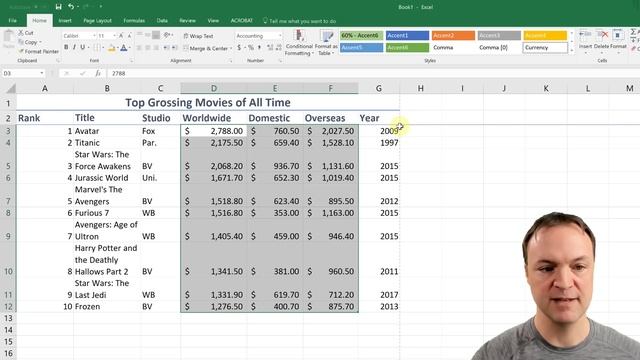Click the Tell me what you want to do box
Viewport: 640px width, 360px height.
[299, 21]
